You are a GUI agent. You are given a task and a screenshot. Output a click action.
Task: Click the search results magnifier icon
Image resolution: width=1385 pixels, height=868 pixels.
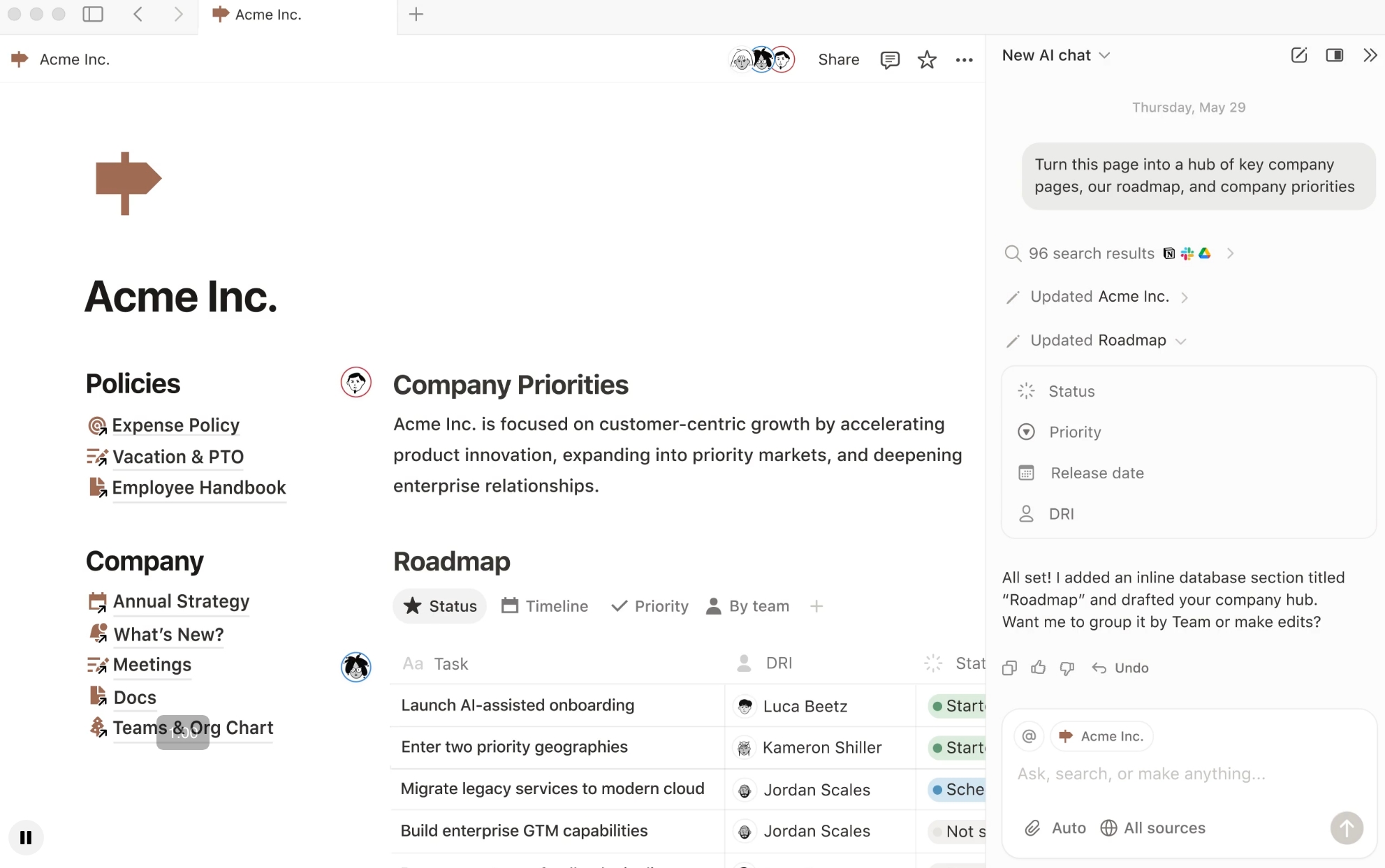1013,253
